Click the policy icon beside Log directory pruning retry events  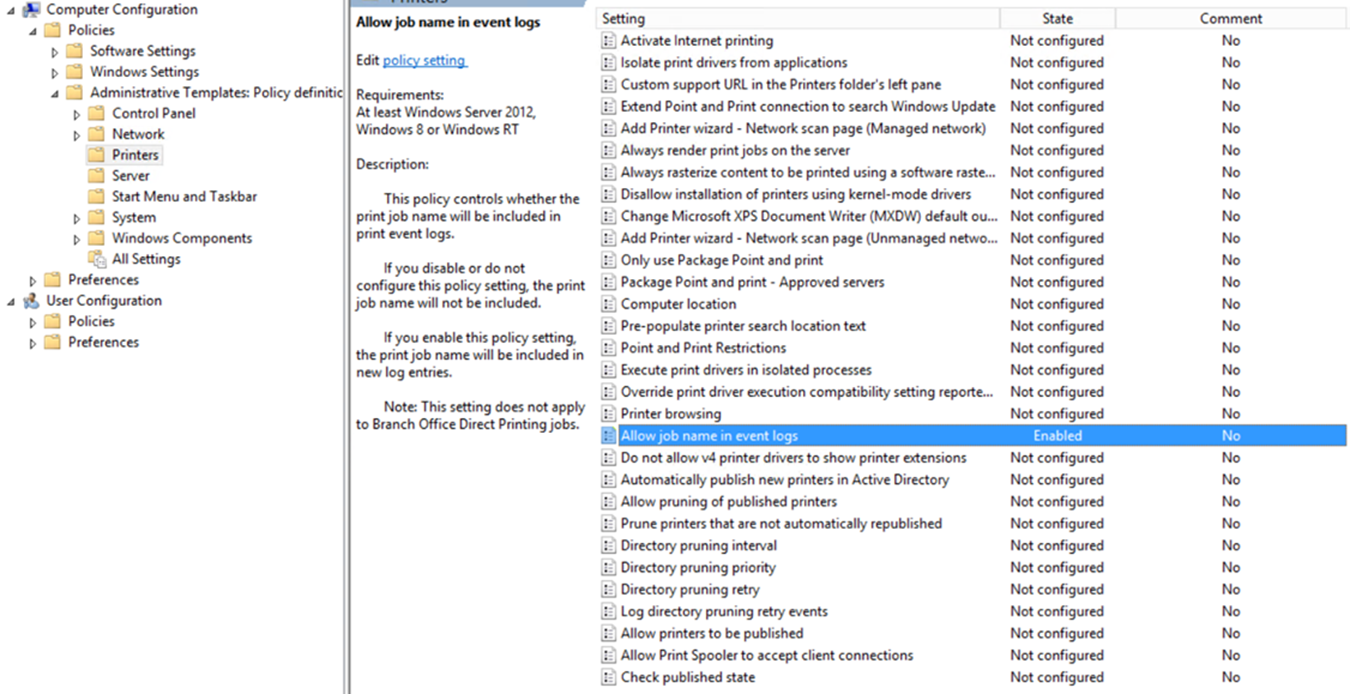coord(608,612)
